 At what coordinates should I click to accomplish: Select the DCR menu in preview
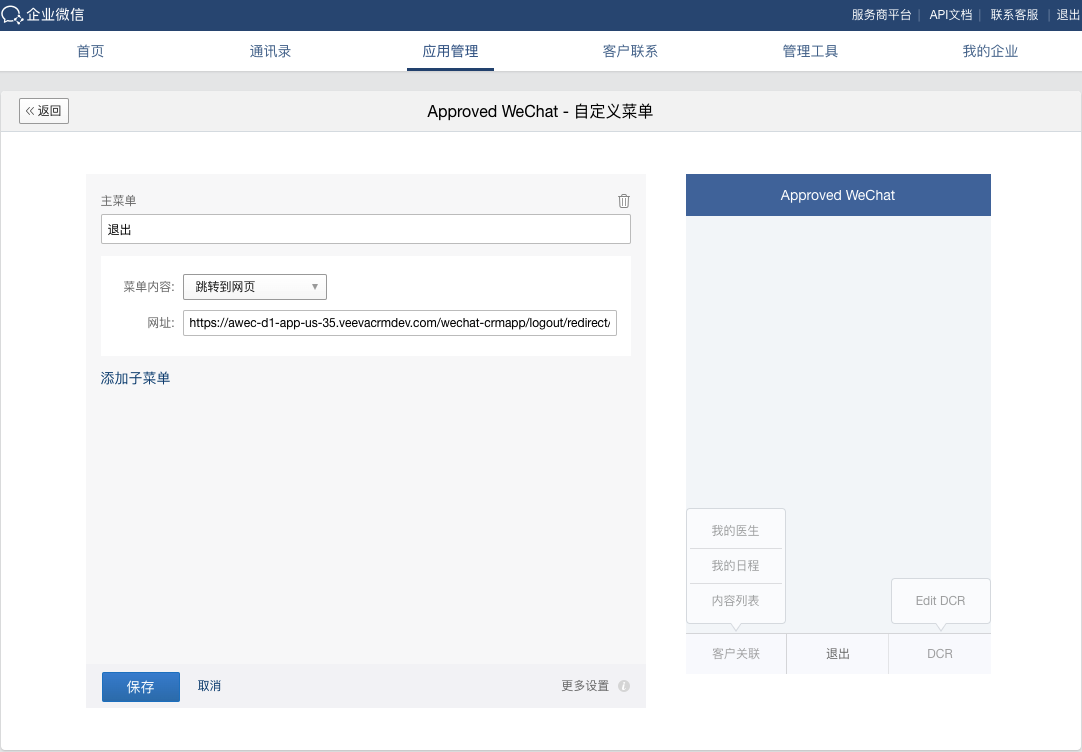click(939, 654)
